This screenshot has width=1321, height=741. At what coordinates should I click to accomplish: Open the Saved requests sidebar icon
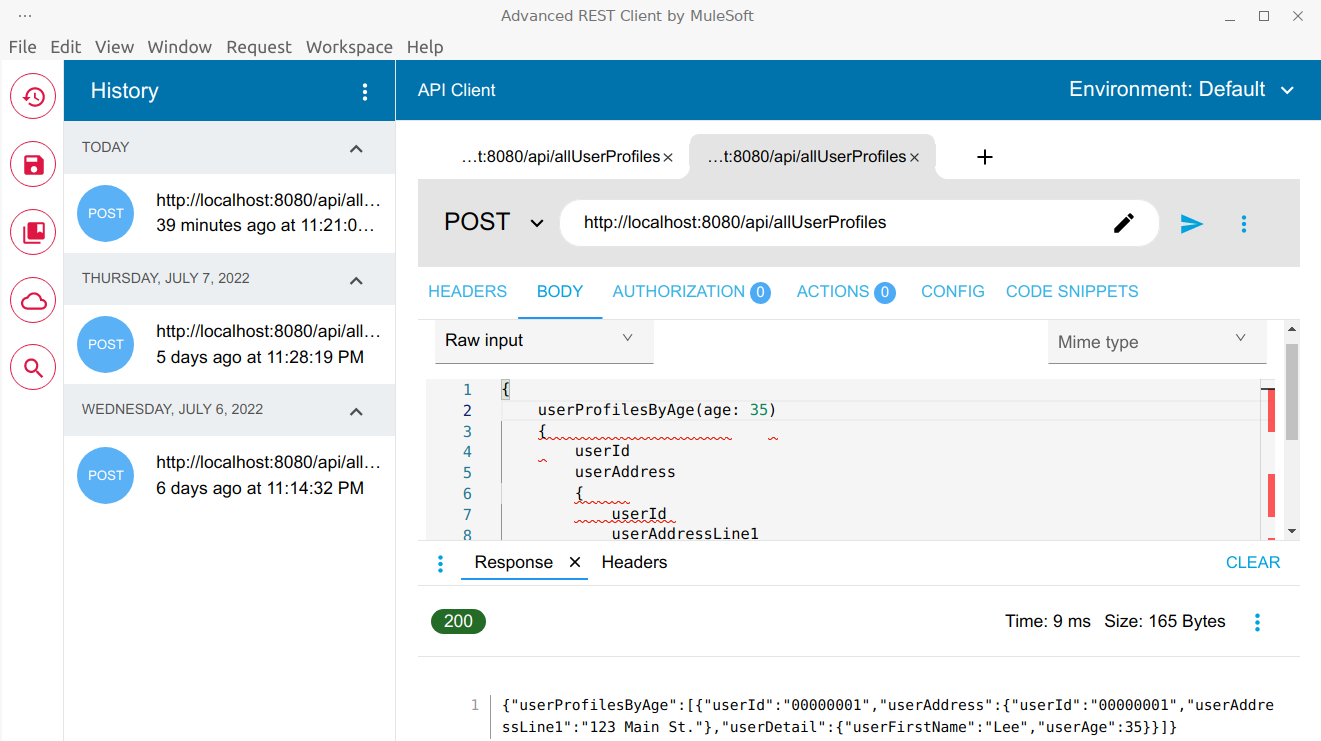pyautogui.click(x=33, y=165)
